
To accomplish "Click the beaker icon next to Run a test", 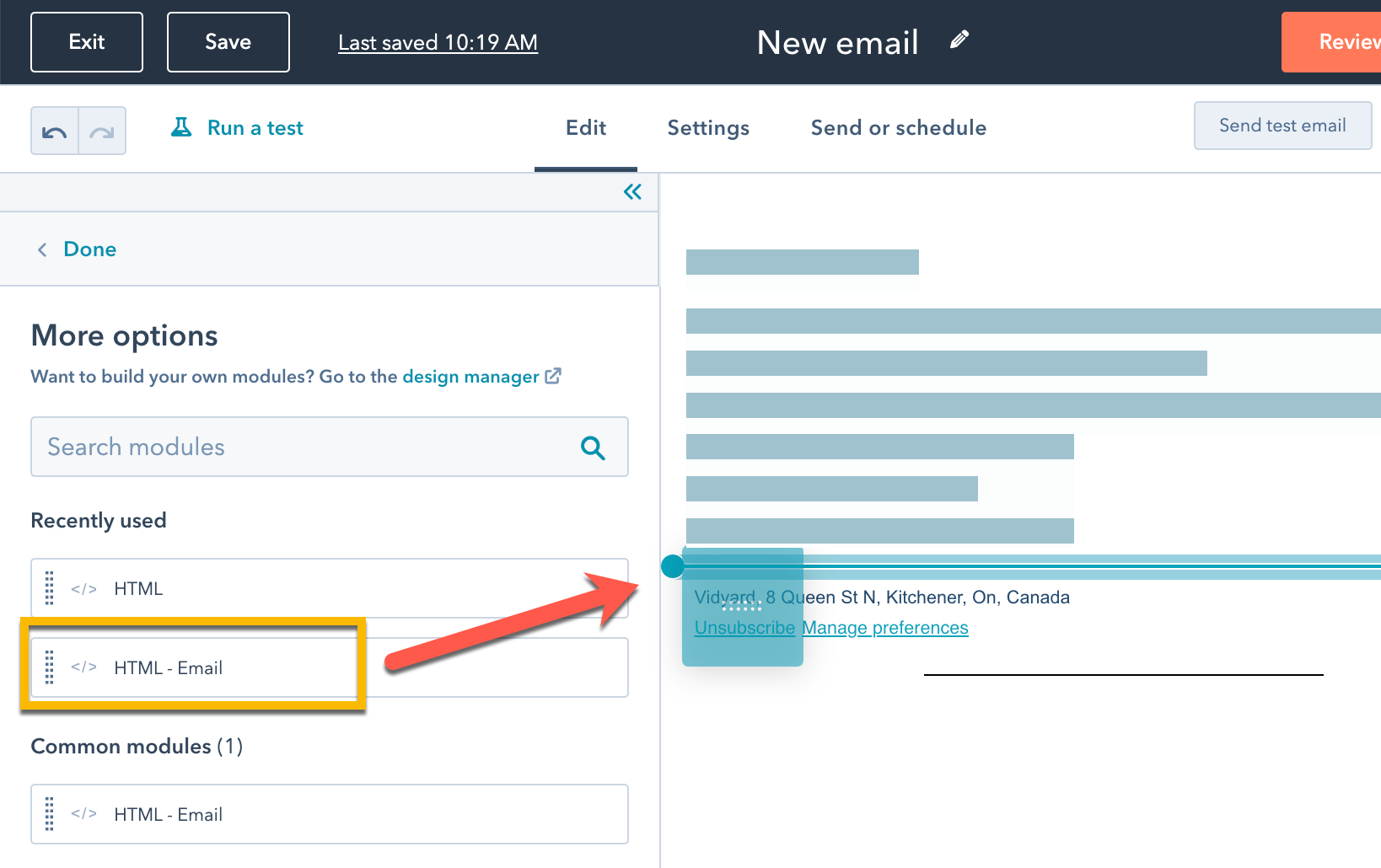I will (x=181, y=126).
